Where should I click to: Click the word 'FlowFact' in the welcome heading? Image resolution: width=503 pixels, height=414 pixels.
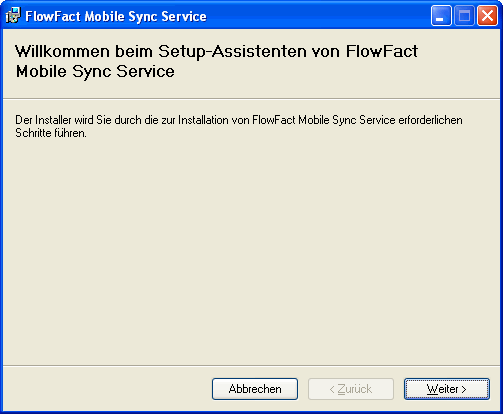click(382, 51)
